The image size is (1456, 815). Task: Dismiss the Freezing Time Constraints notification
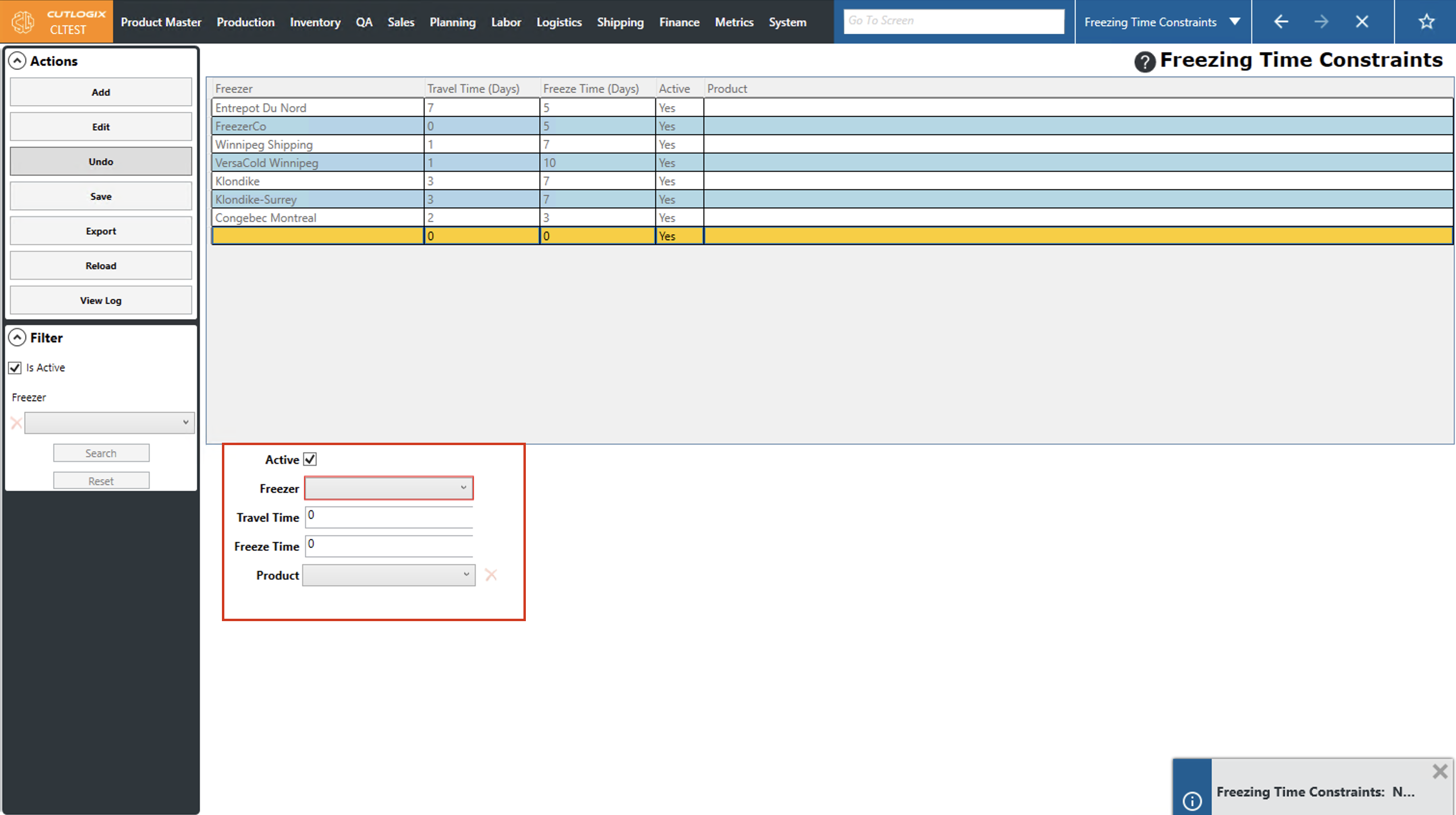(x=1440, y=771)
